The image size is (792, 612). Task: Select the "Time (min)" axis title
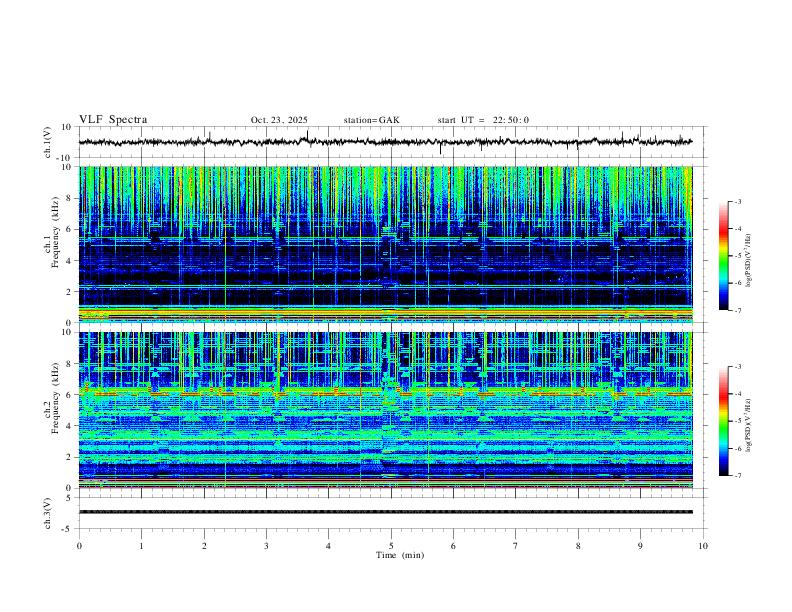[x=400, y=555]
